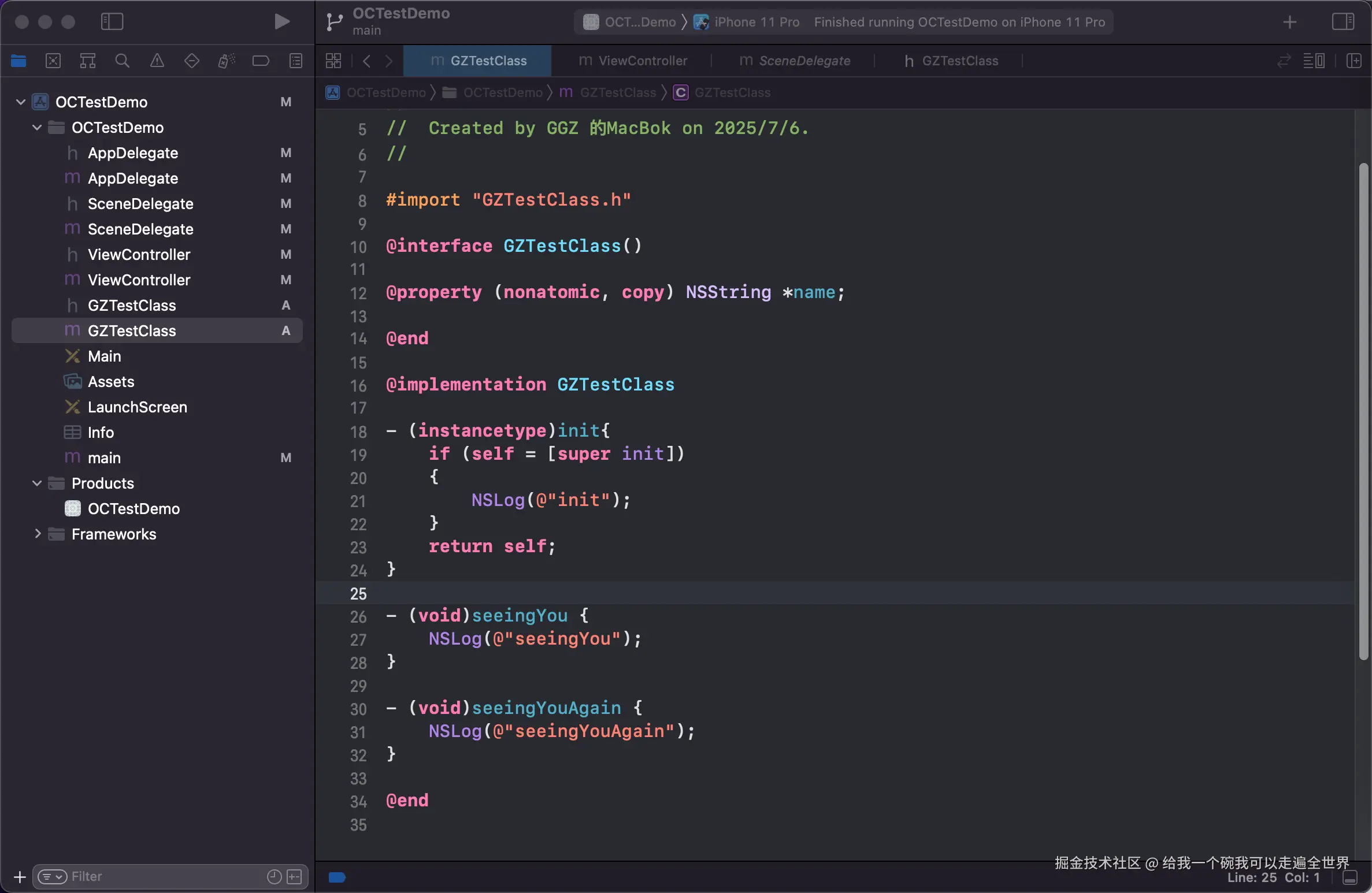Image resolution: width=1372 pixels, height=893 pixels.
Task: Collapse the OCTestDemo project root
Action: point(21,102)
